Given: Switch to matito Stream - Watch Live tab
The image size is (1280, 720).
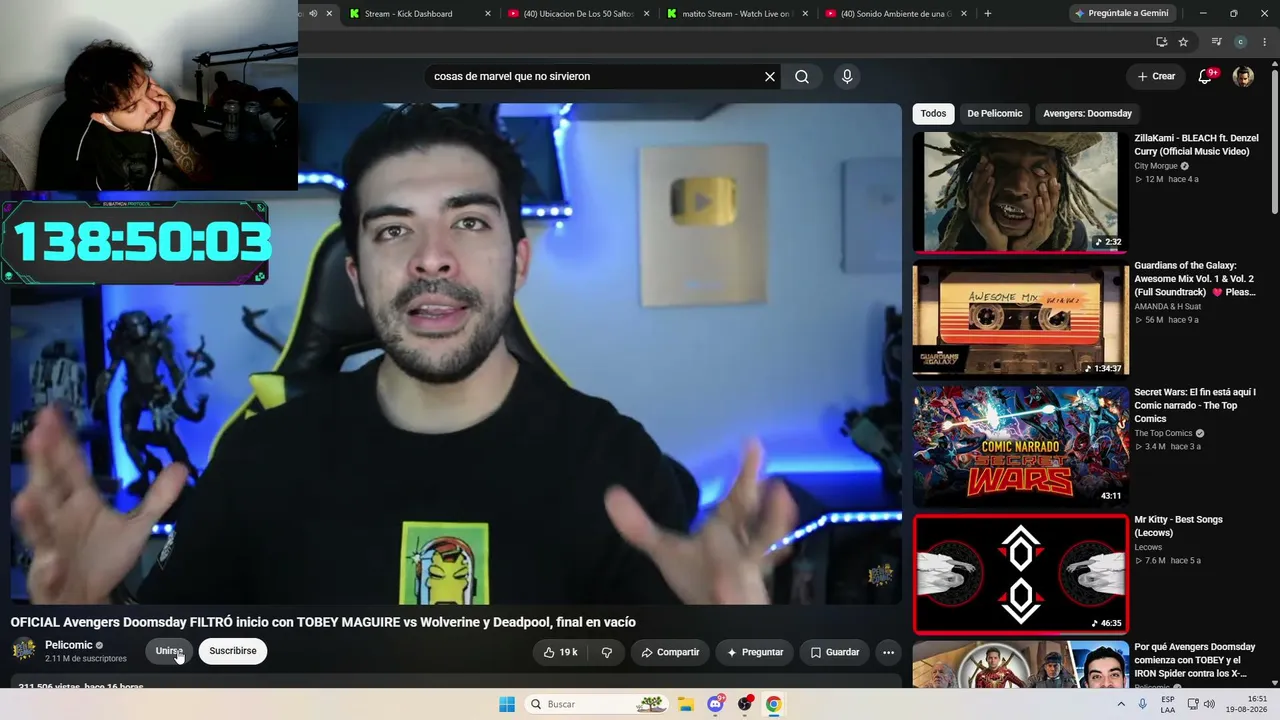Looking at the screenshot, I should pos(737,14).
